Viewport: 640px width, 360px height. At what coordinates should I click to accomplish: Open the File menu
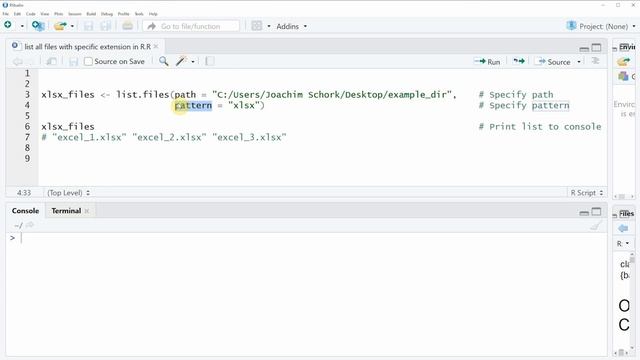tap(6, 14)
